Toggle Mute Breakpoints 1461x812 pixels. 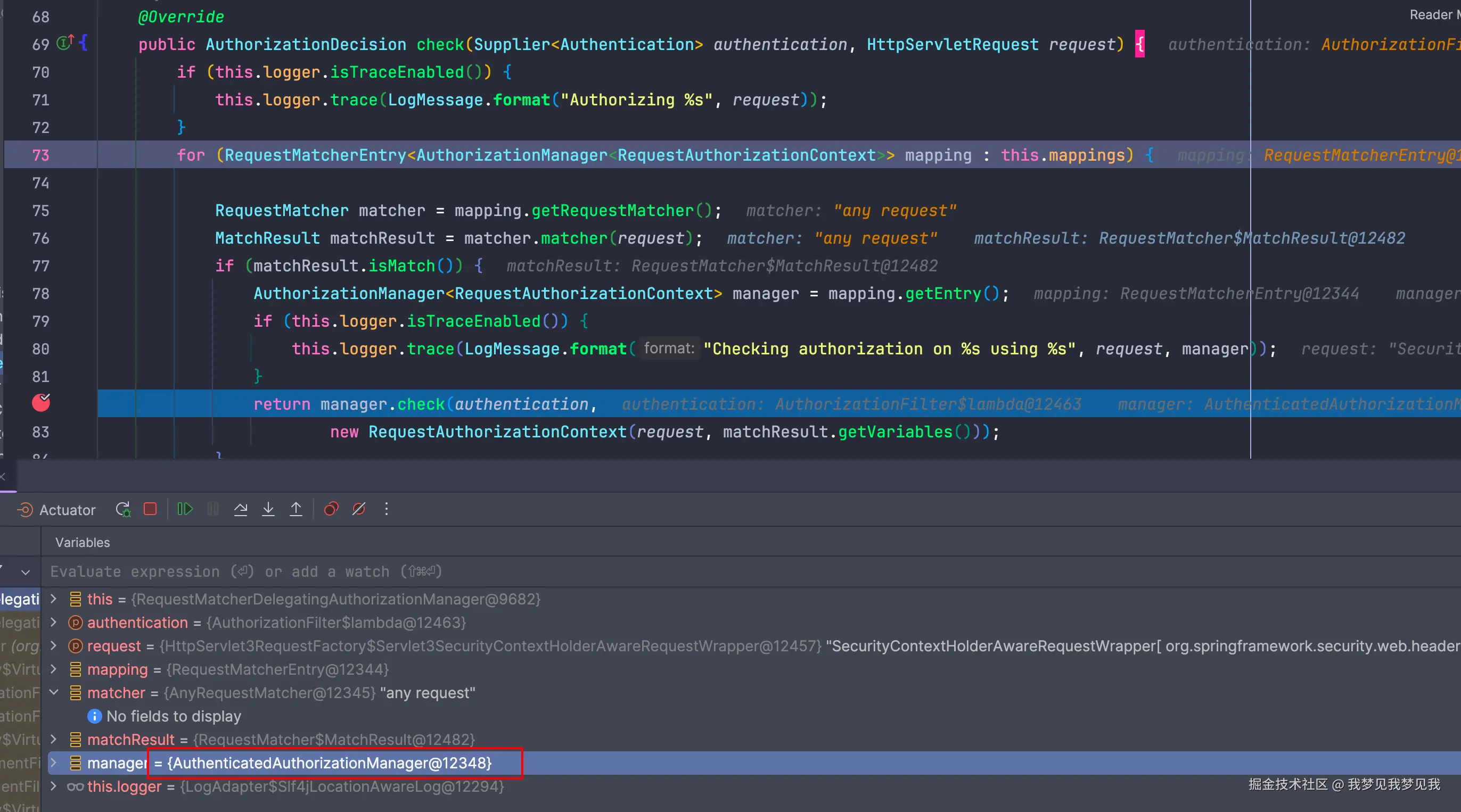(x=359, y=509)
